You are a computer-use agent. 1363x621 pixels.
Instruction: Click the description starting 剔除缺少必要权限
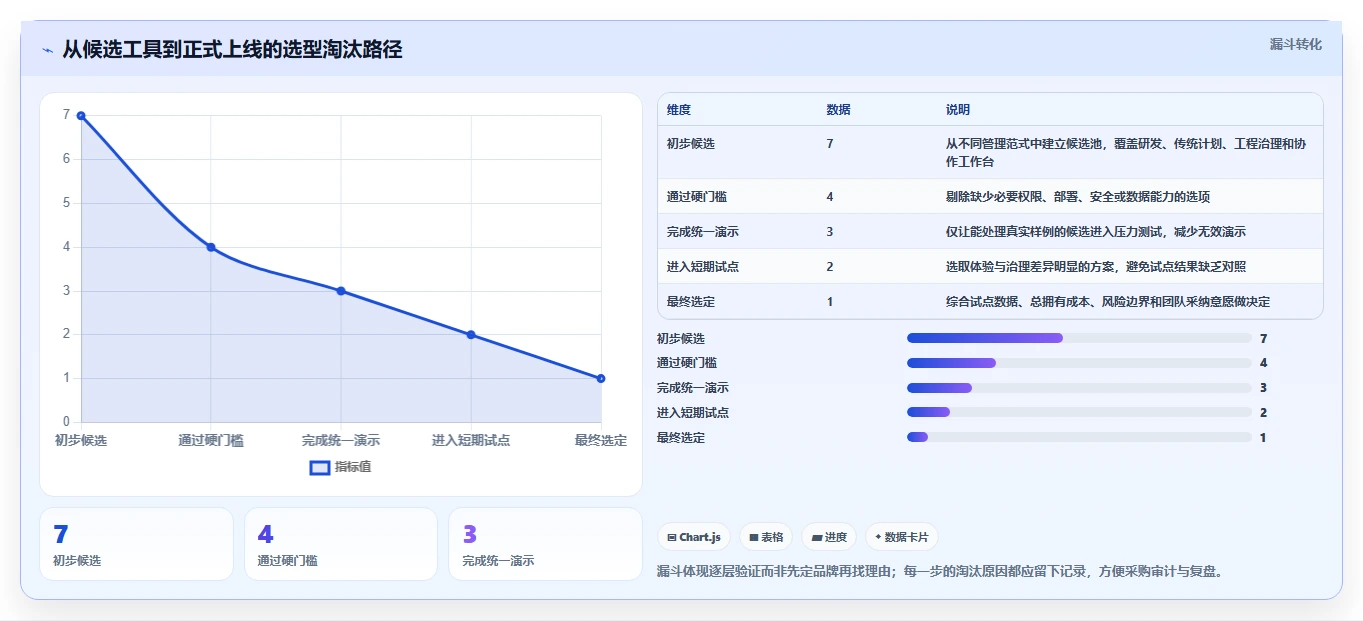point(1078,197)
